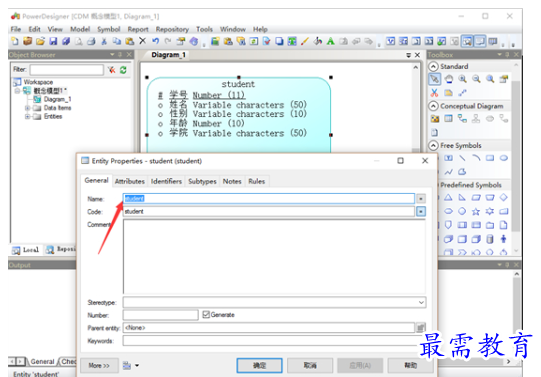Collapse the Conceptual Diagram toolbox section
541x377 pixels.
point(433,106)
